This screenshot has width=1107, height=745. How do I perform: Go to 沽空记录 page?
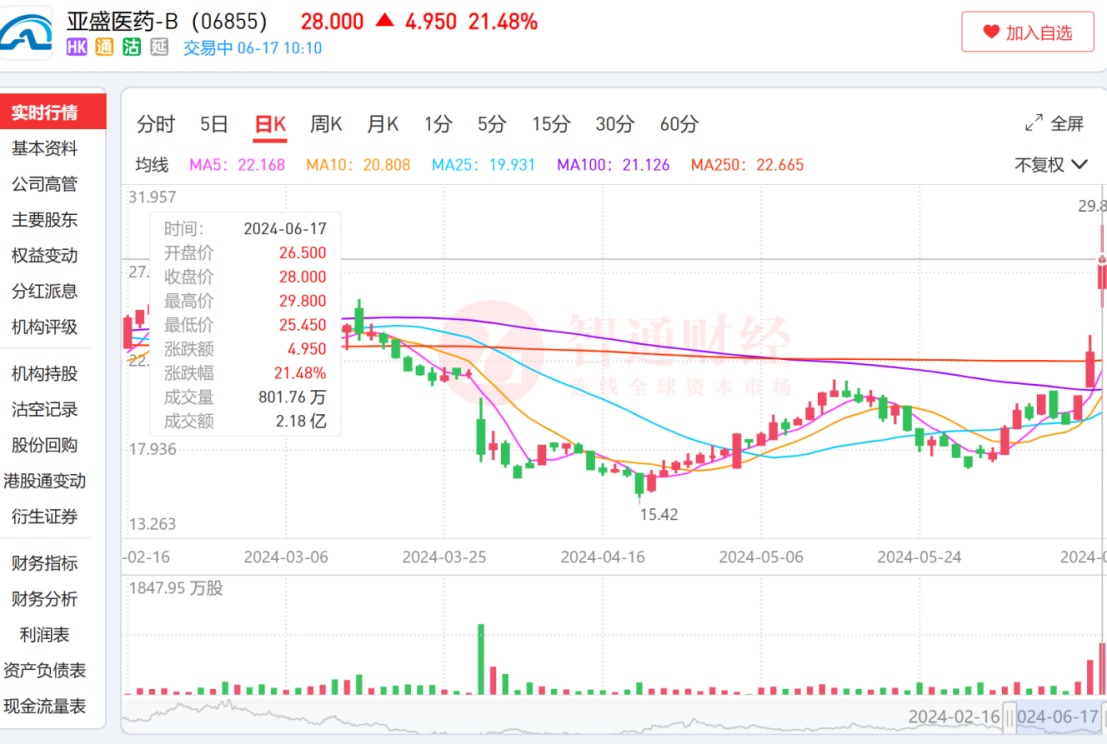(x=44, y=409)
